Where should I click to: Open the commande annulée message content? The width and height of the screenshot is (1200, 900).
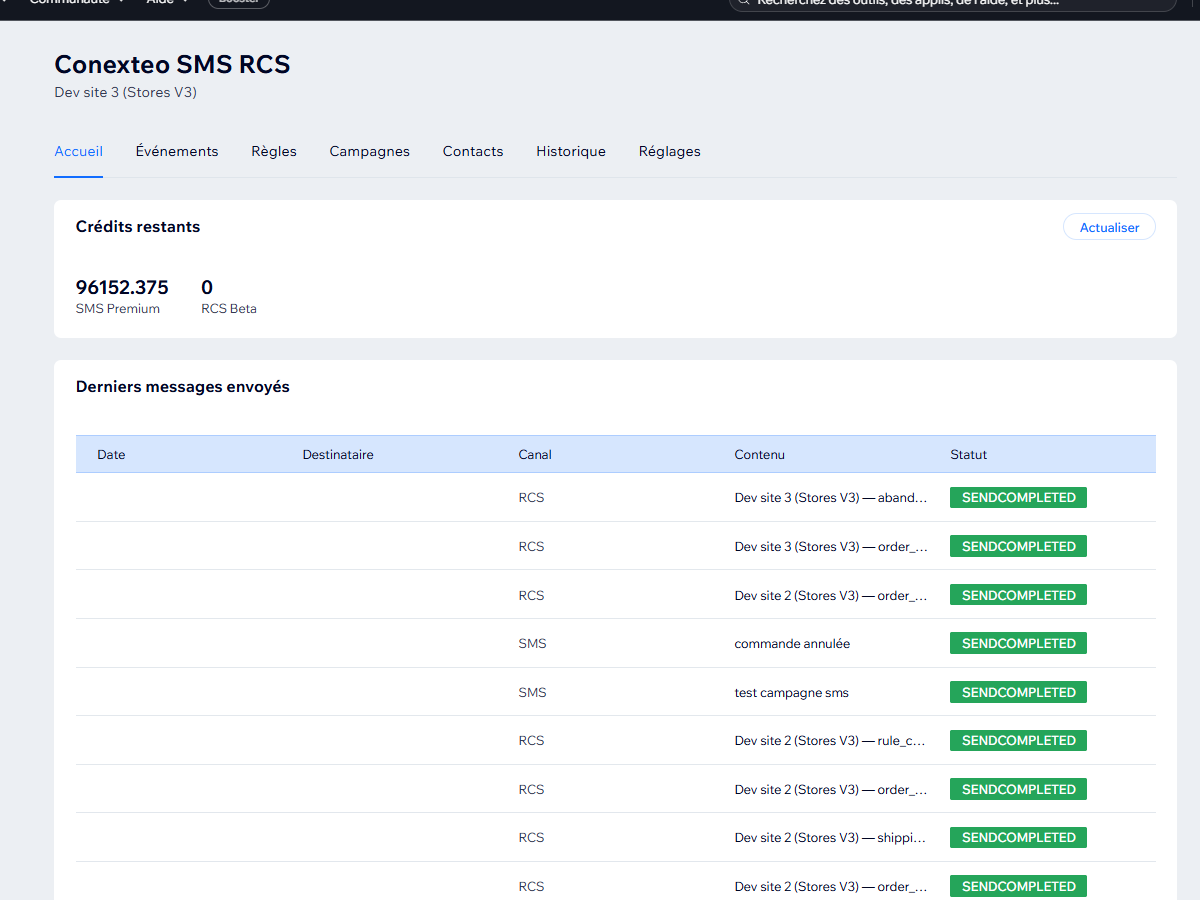coord(792,644)
